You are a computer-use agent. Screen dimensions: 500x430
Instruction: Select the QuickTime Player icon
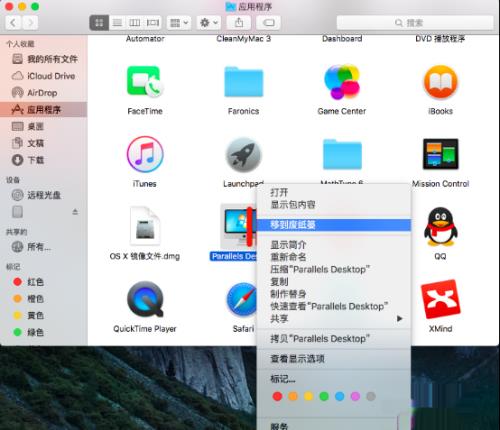point(145,299)
